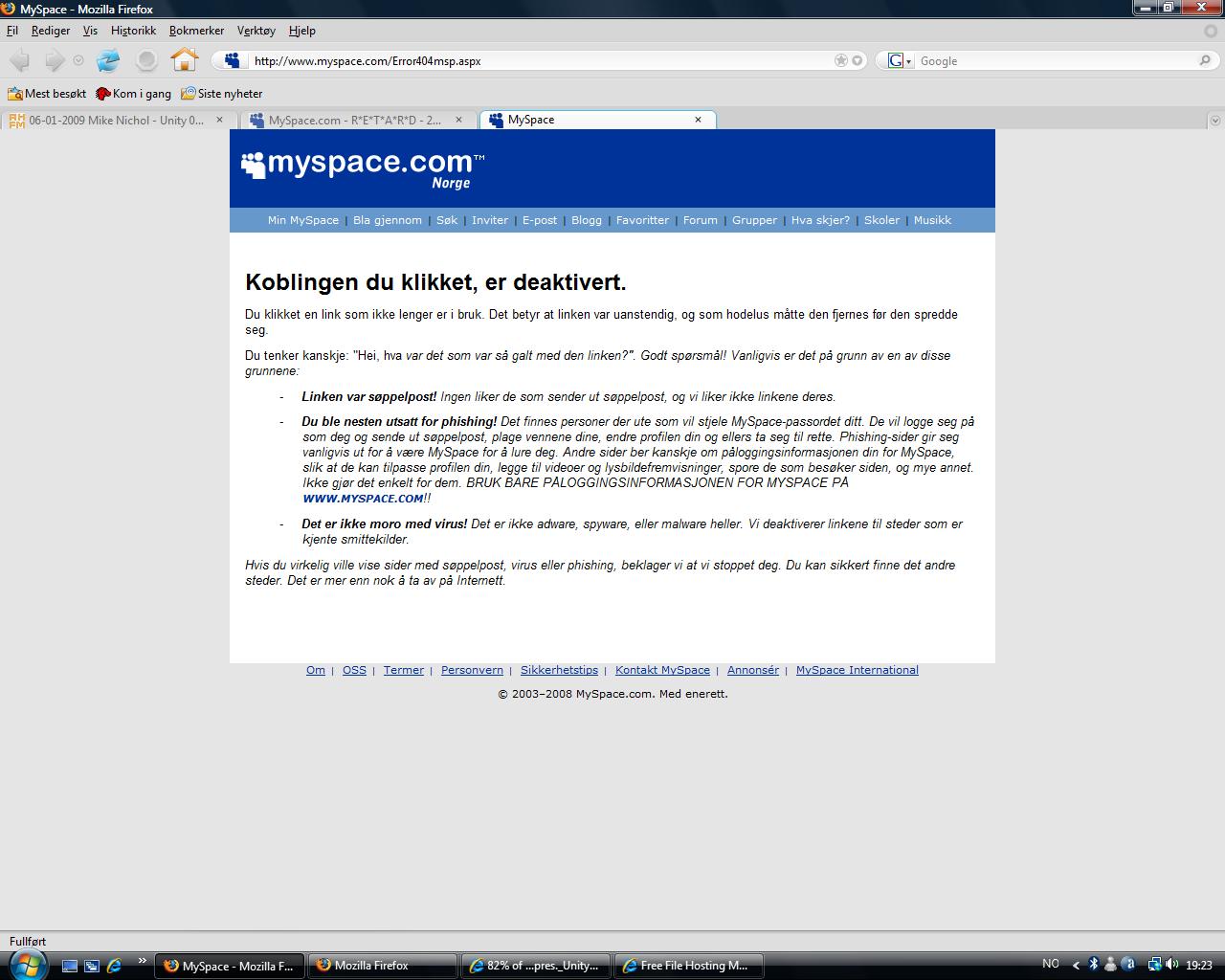This screenshot has height=980, width=1225.
Task: Open the Kontakt MySpace footer link
Action: click(662, 670)
